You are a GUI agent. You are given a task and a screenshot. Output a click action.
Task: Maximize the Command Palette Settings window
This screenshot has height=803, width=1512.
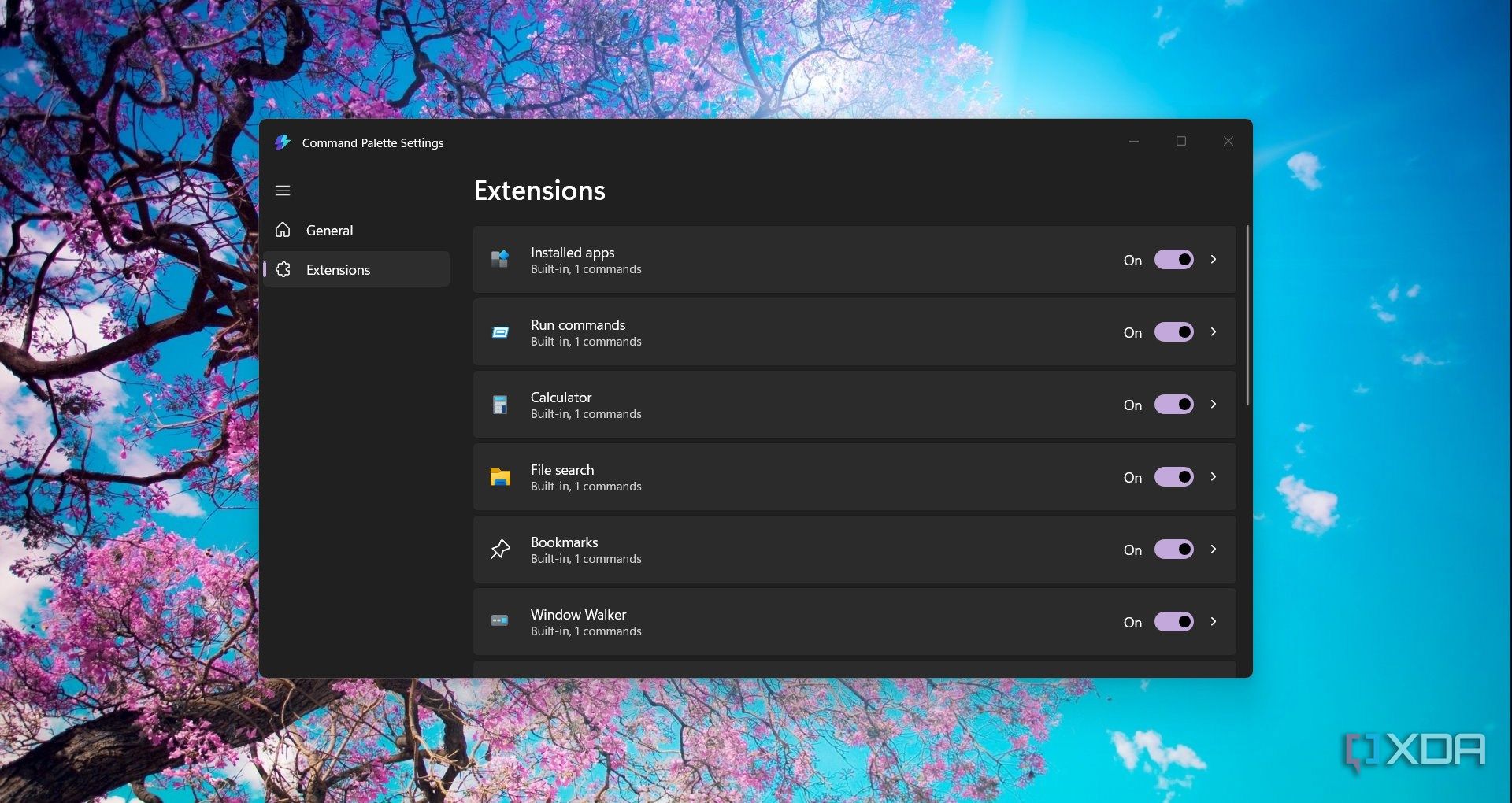coord(1181,142)
